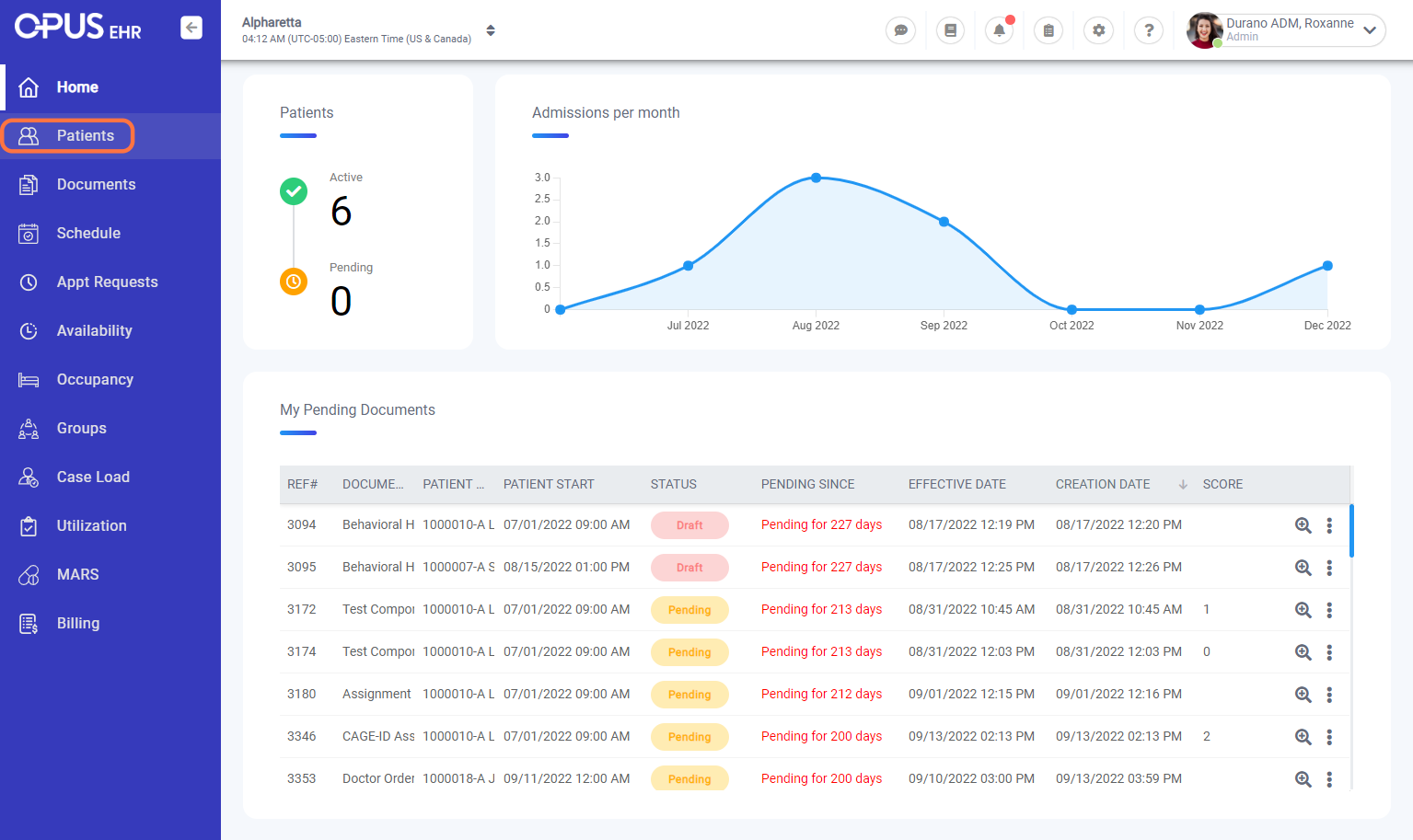
Task: Click the orange Pending patients clock icon
Action: [x=294, y=282]
